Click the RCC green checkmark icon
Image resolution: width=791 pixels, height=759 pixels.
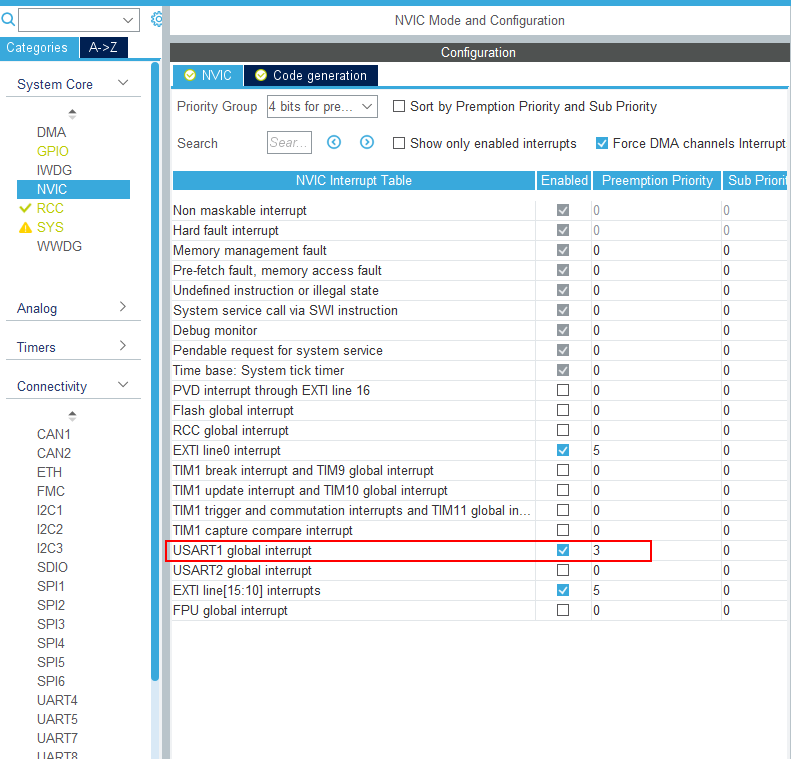coord(25,208)
